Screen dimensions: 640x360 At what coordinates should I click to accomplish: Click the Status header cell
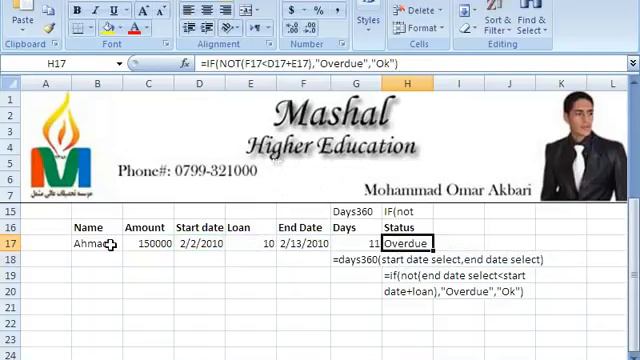click(x=407, y=227)
